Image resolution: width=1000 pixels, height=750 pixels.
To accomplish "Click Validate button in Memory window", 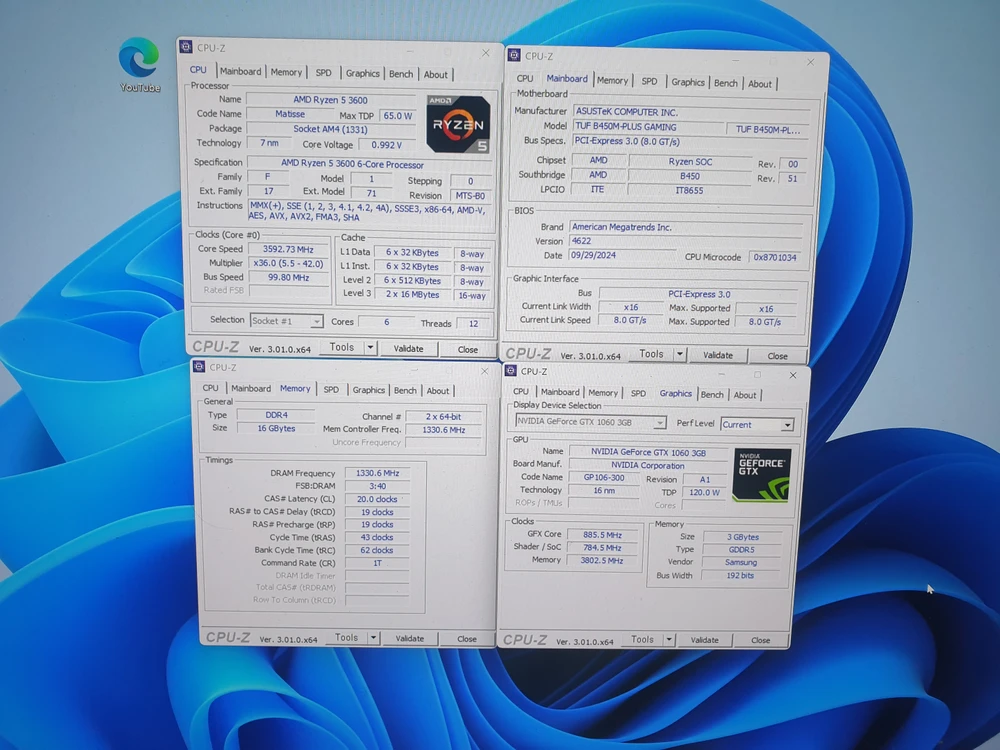I will click(409, 638).
